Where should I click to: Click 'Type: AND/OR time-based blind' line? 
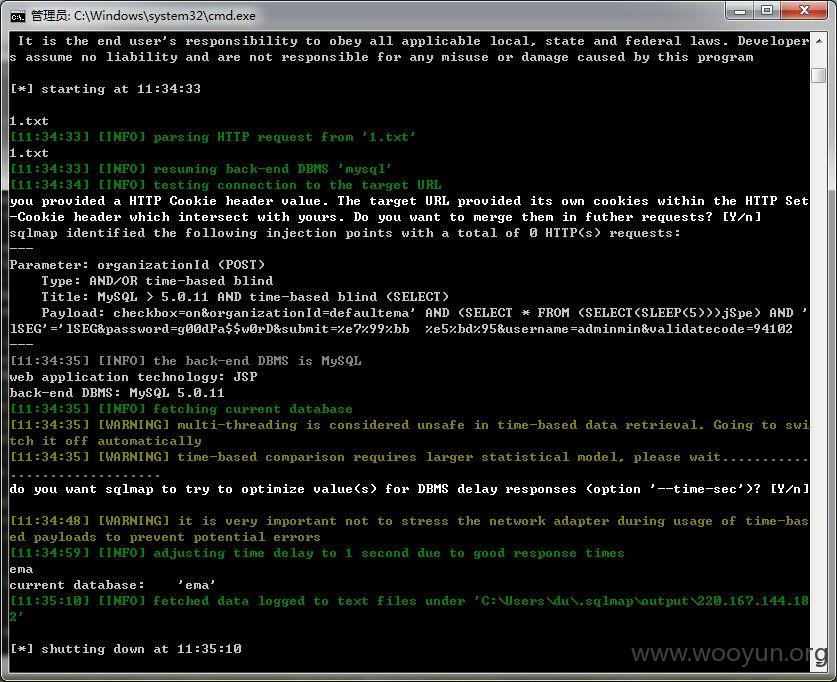(157, 281)
